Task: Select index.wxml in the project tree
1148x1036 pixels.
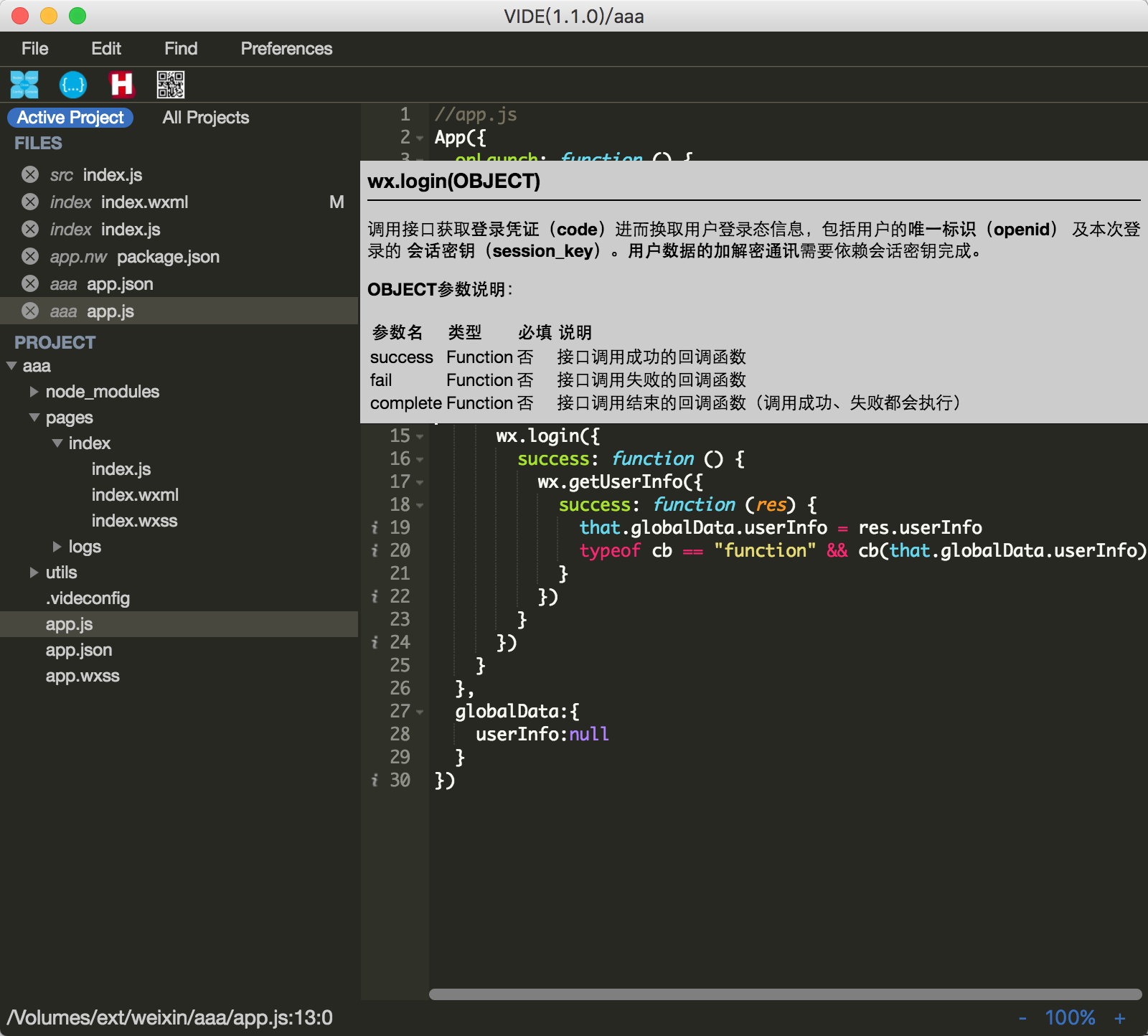Action: [135, 495]
